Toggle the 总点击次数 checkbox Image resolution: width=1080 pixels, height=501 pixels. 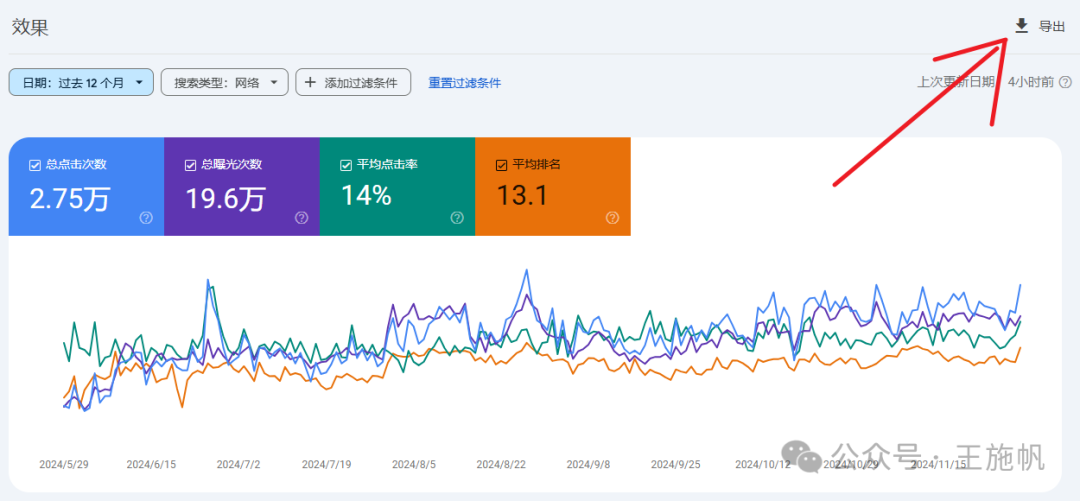[x=34, y=165]
